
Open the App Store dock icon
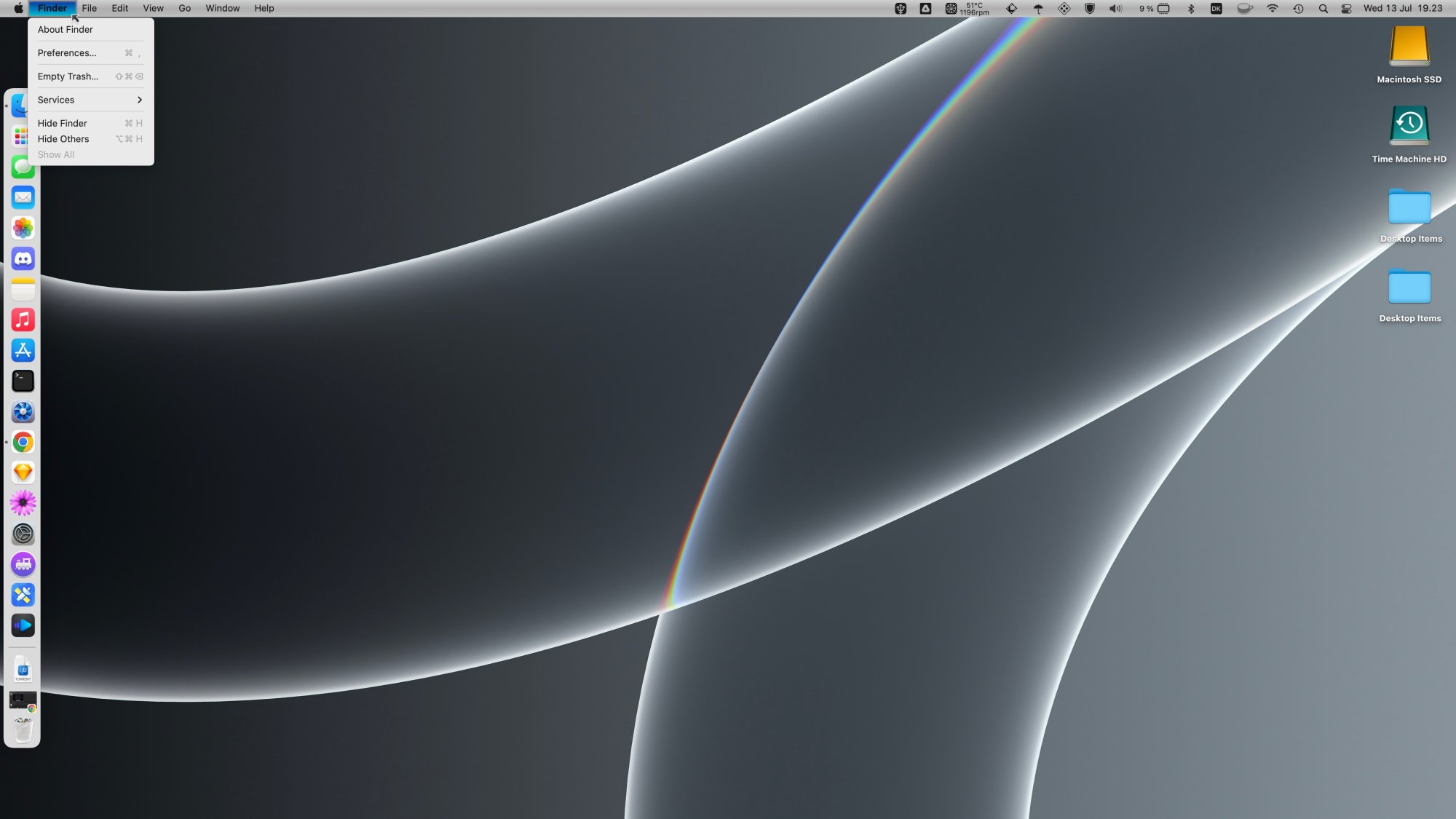tap(23, 351)
